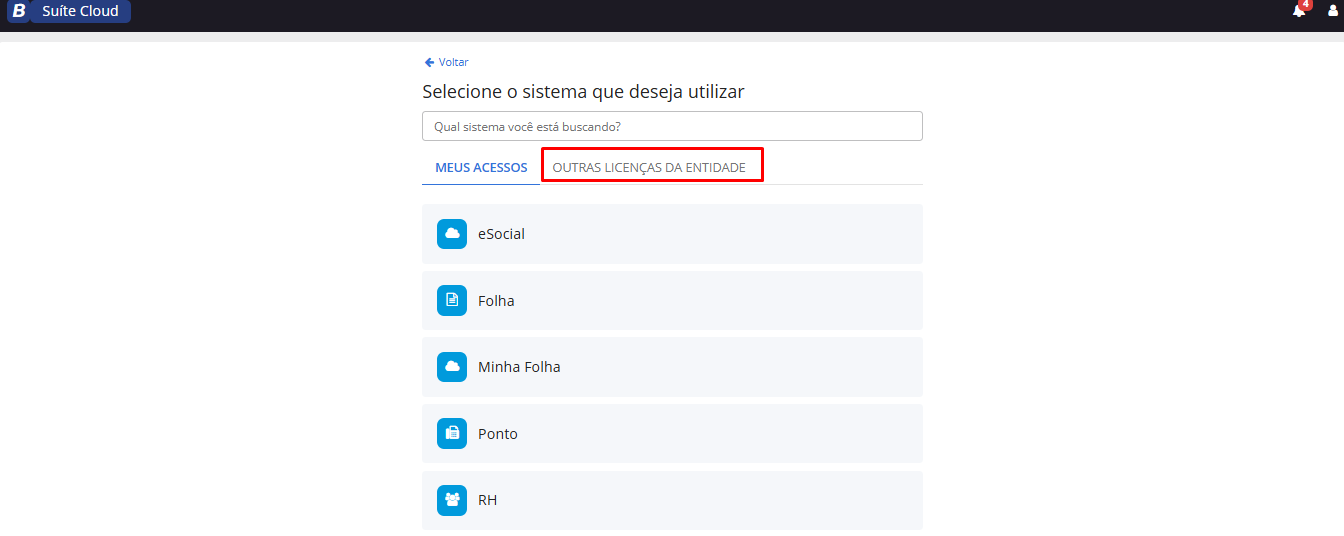Viewport: 1344px width, 536px height.
Task: Go back using the Voltar link
Action: (x=446, y=62)
